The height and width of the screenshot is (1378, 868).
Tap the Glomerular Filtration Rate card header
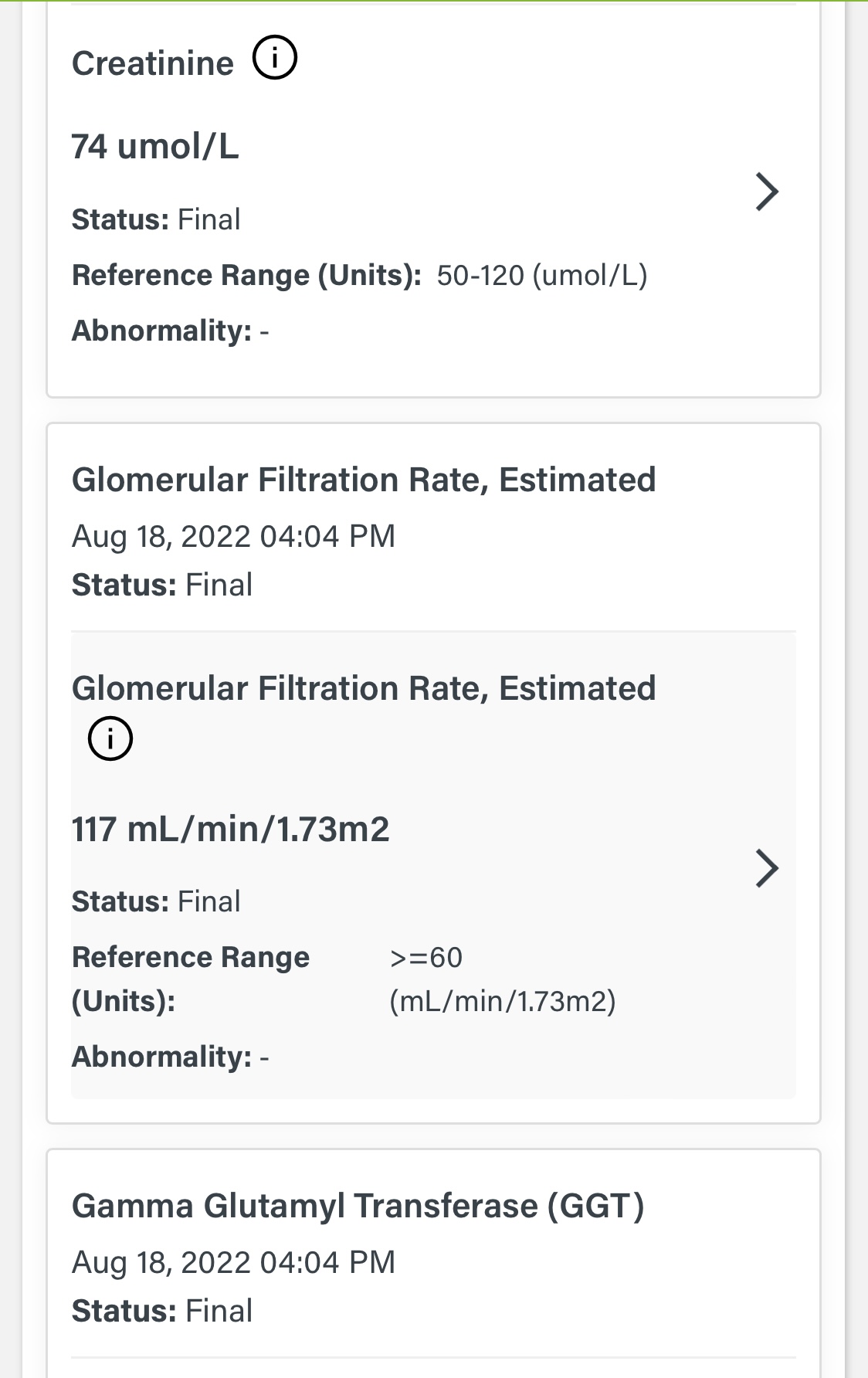(364, 480)
